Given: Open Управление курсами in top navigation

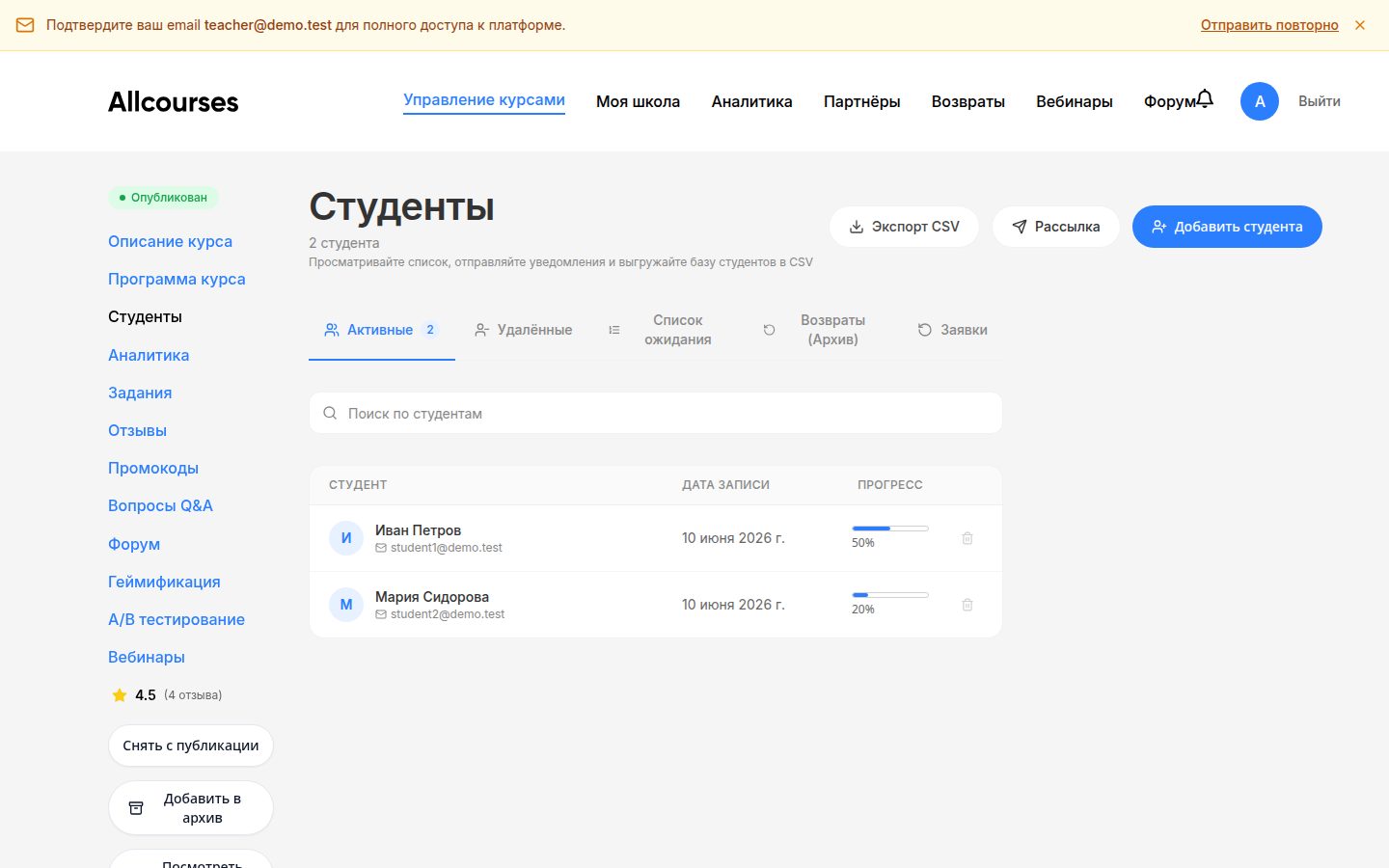Looking at the screenshot, I should 484,100.
